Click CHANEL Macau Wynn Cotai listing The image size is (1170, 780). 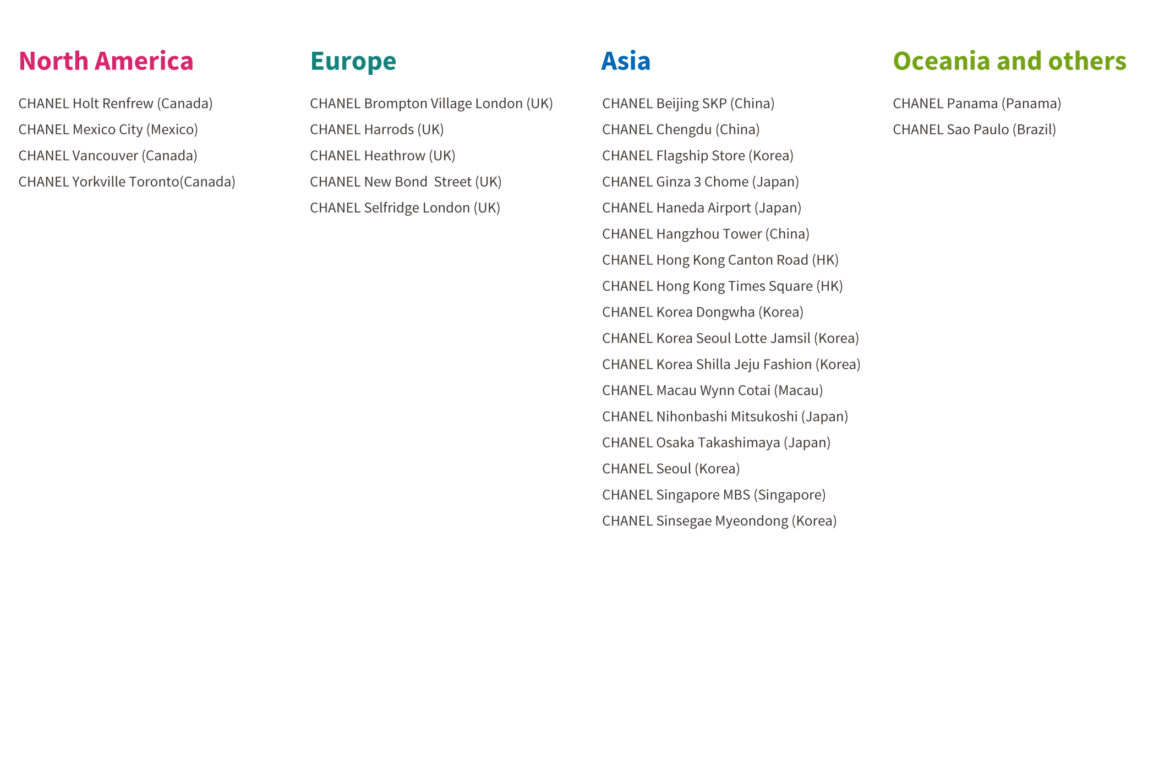coord(712,390)
